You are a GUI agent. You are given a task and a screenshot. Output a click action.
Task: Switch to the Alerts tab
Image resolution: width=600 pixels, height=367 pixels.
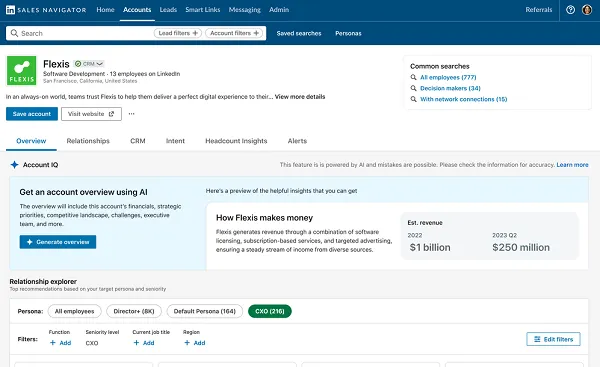297,141
